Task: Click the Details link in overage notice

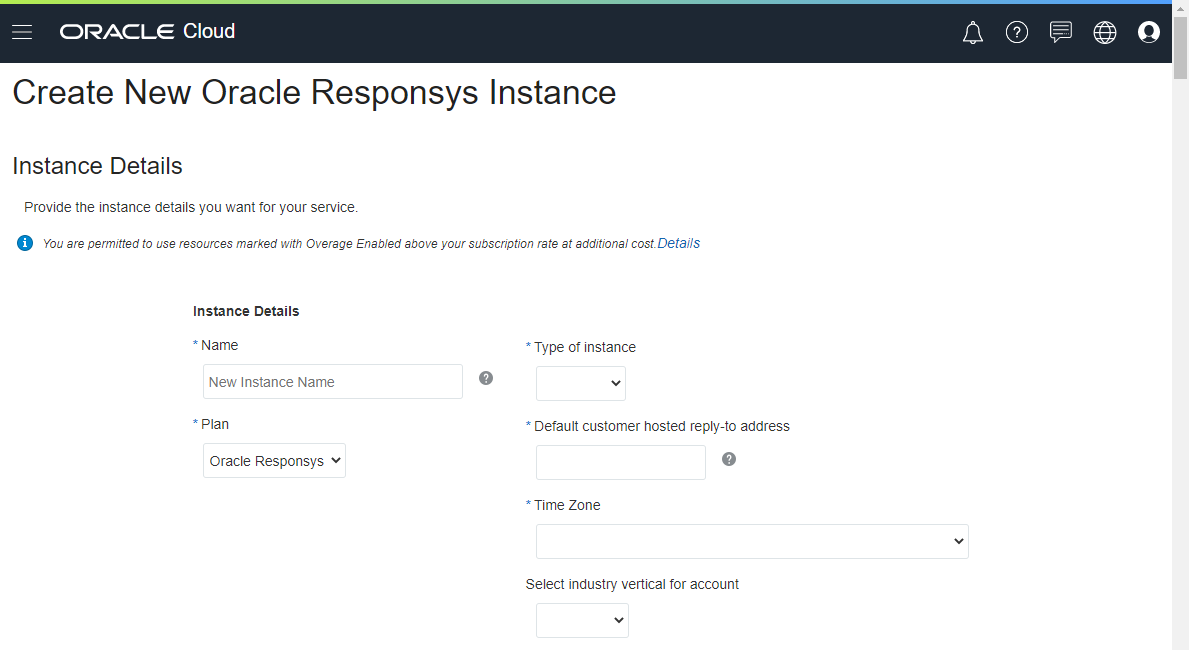Action: (x=678, y=243)
